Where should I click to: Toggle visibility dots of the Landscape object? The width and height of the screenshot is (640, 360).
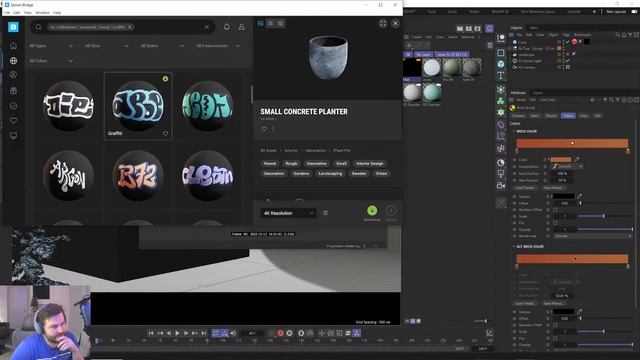coord(564,55)
